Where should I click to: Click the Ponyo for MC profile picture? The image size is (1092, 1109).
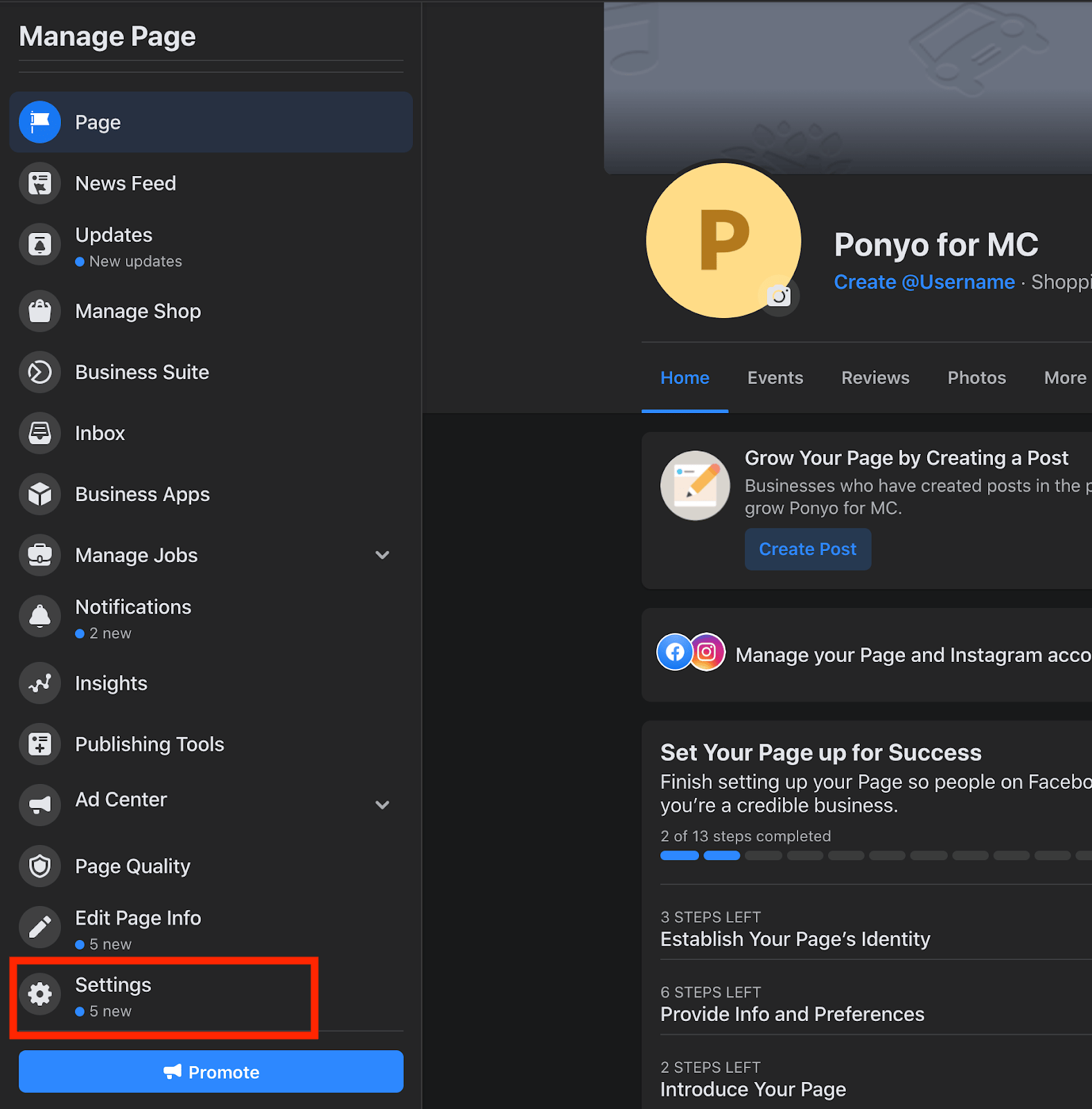pos(723,241)
